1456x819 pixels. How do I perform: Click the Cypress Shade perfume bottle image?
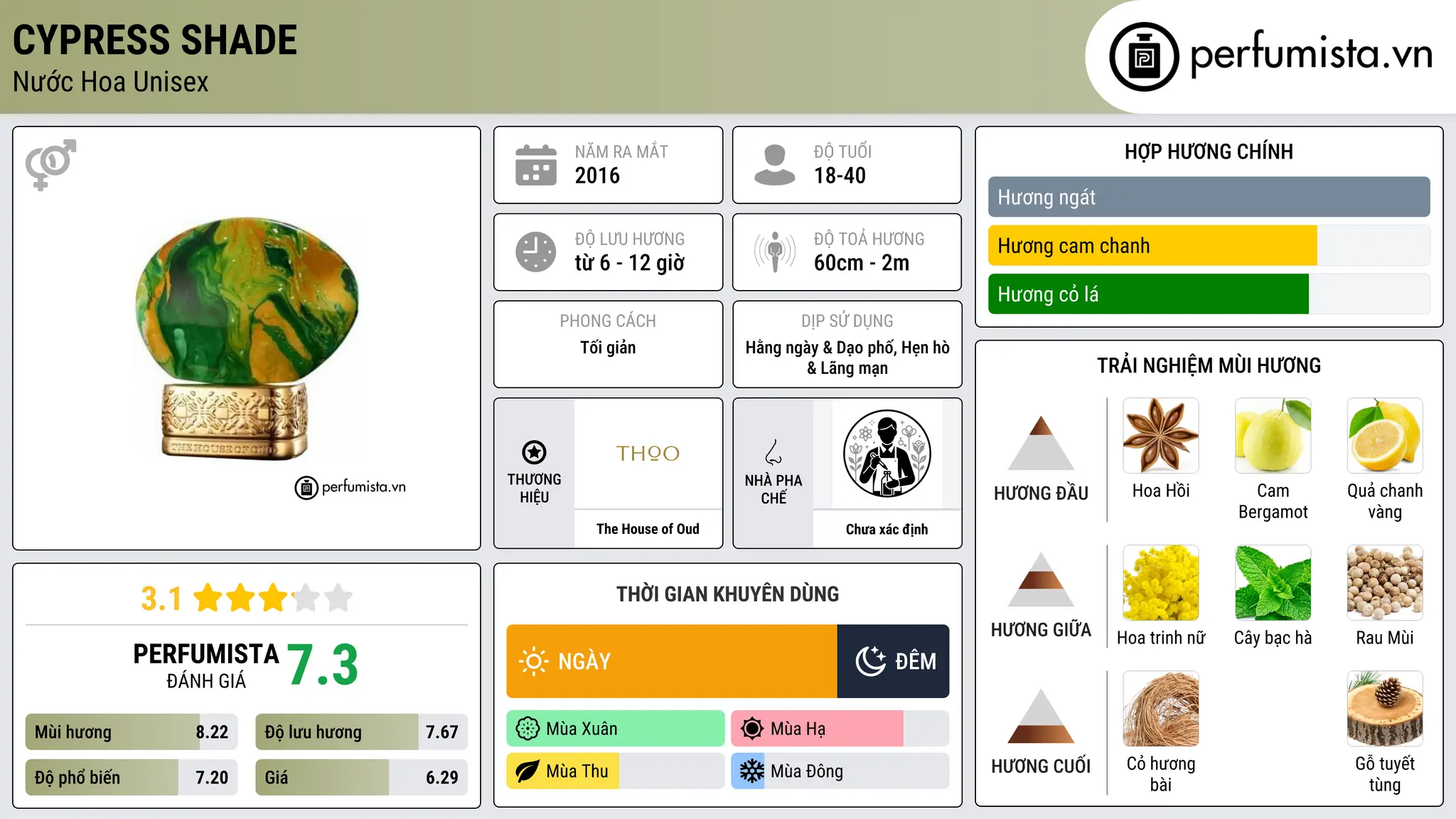[247, 338]
